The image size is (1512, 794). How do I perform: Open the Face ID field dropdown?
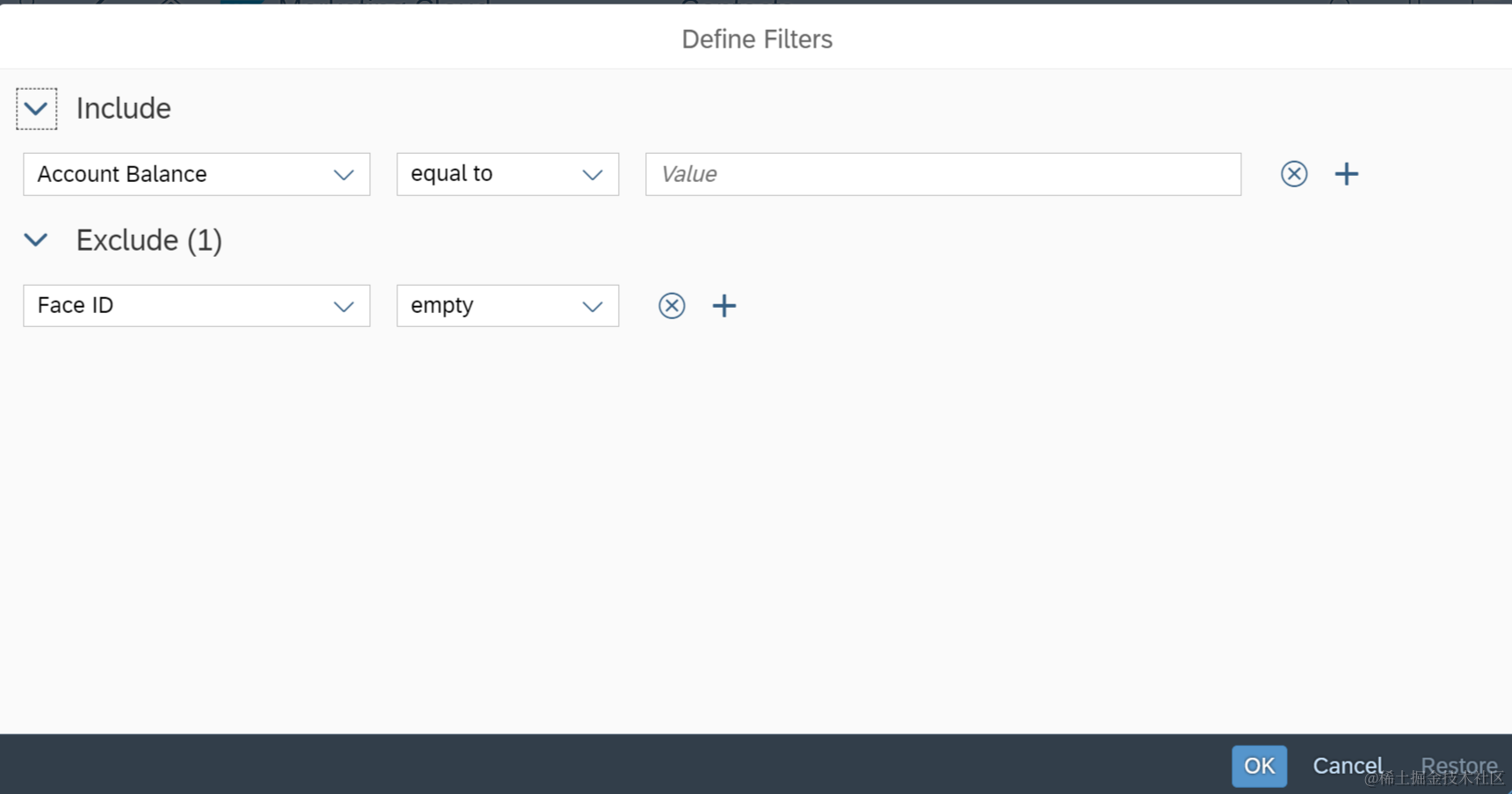click(343, 305)
